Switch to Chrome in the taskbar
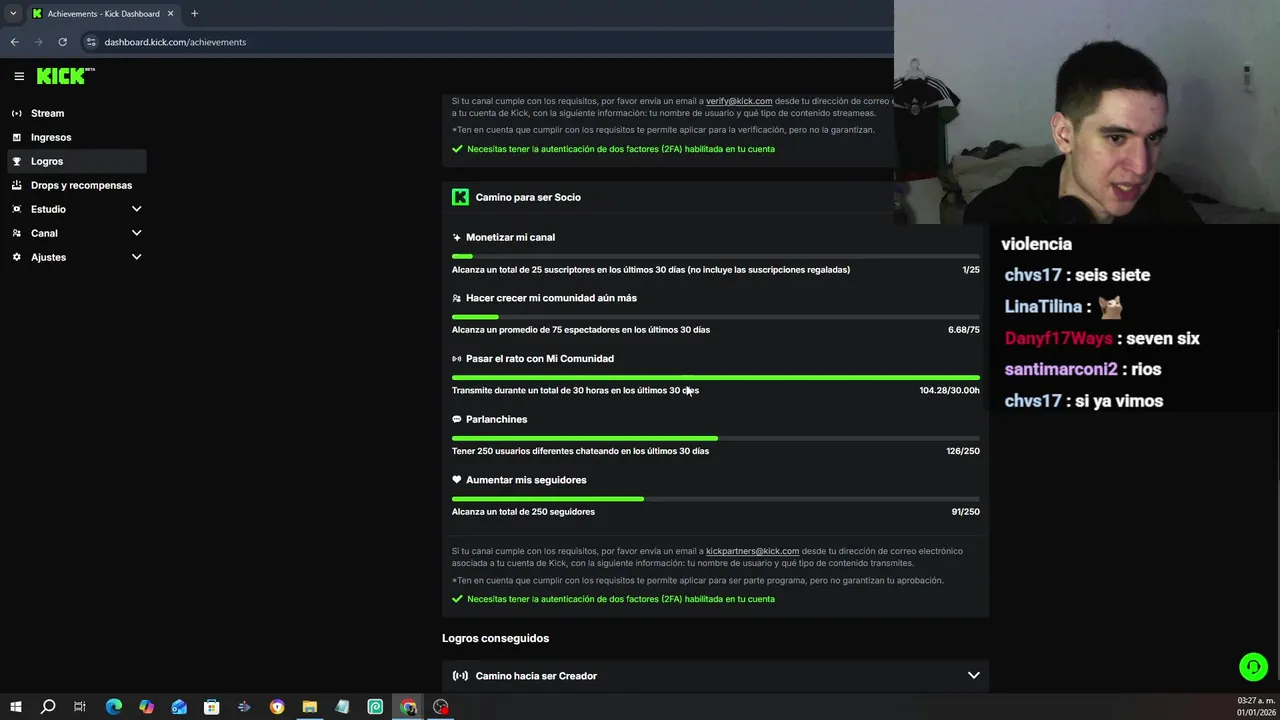Screen dimensions: 1280x720 pos(408,707)
